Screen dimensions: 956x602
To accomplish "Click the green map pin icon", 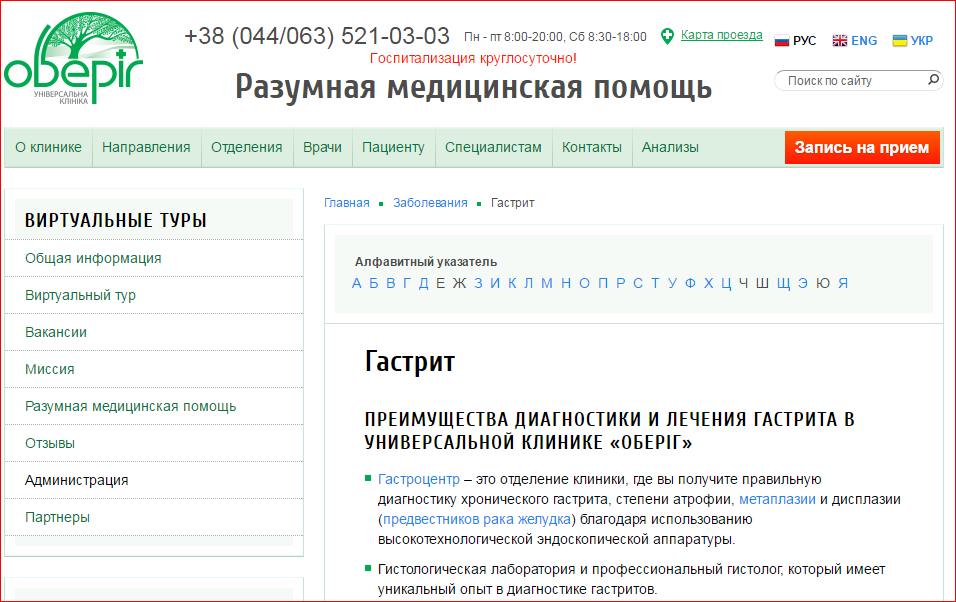I will [x=667, y=36].
